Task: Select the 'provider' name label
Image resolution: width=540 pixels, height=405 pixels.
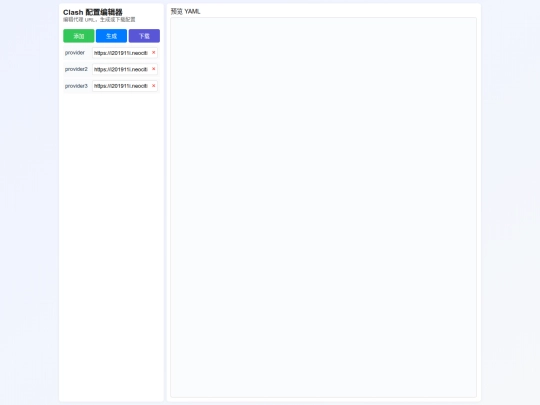Action: coord(75,53)
